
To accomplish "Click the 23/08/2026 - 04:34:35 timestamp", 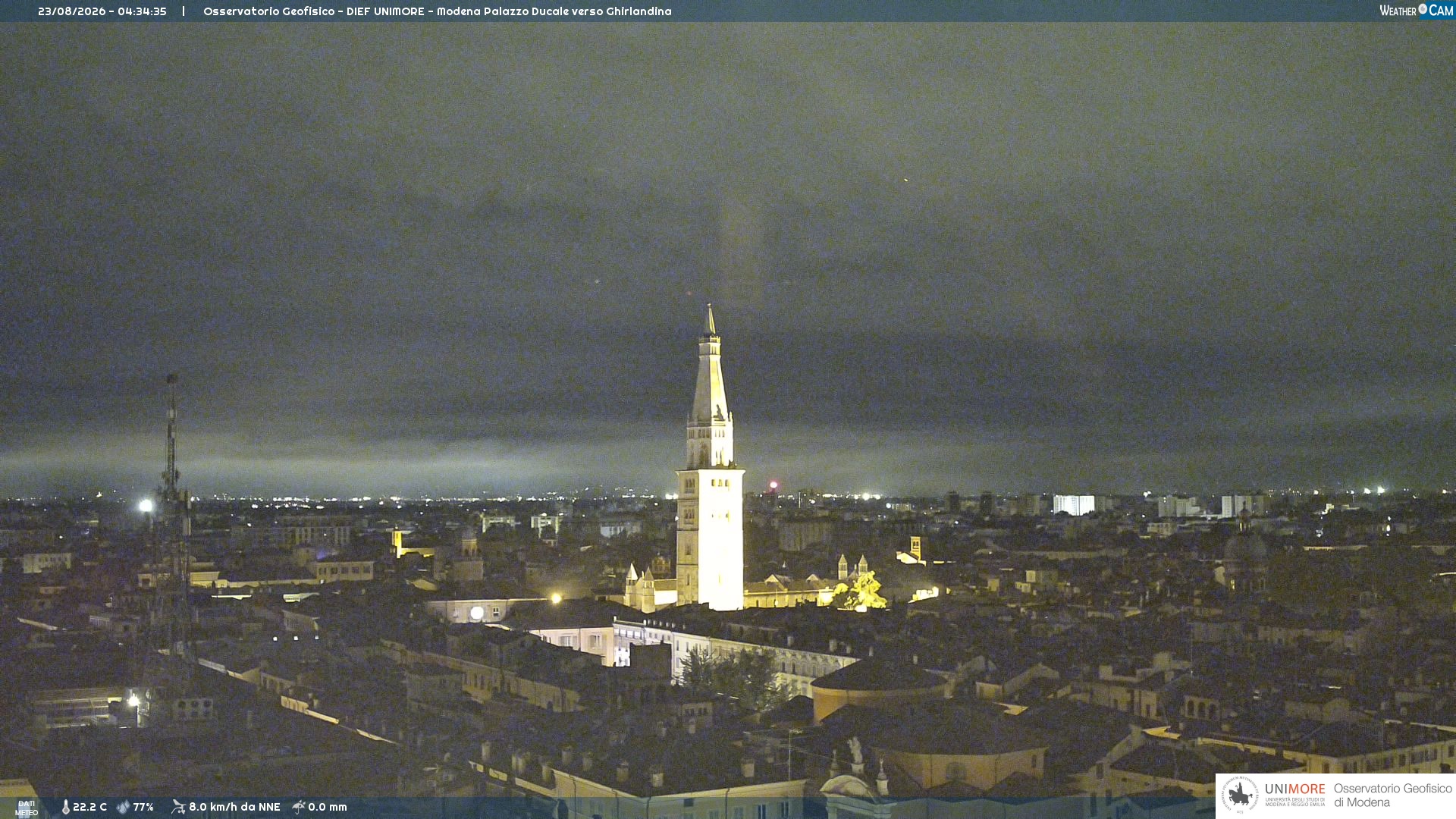I will click(102, 11).
